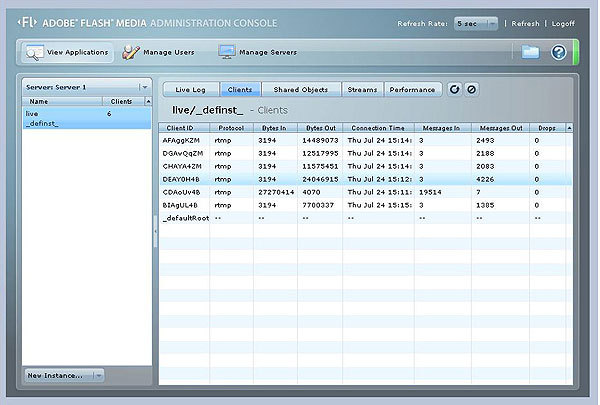Sort by Drops column header

[x=547, y=128]
